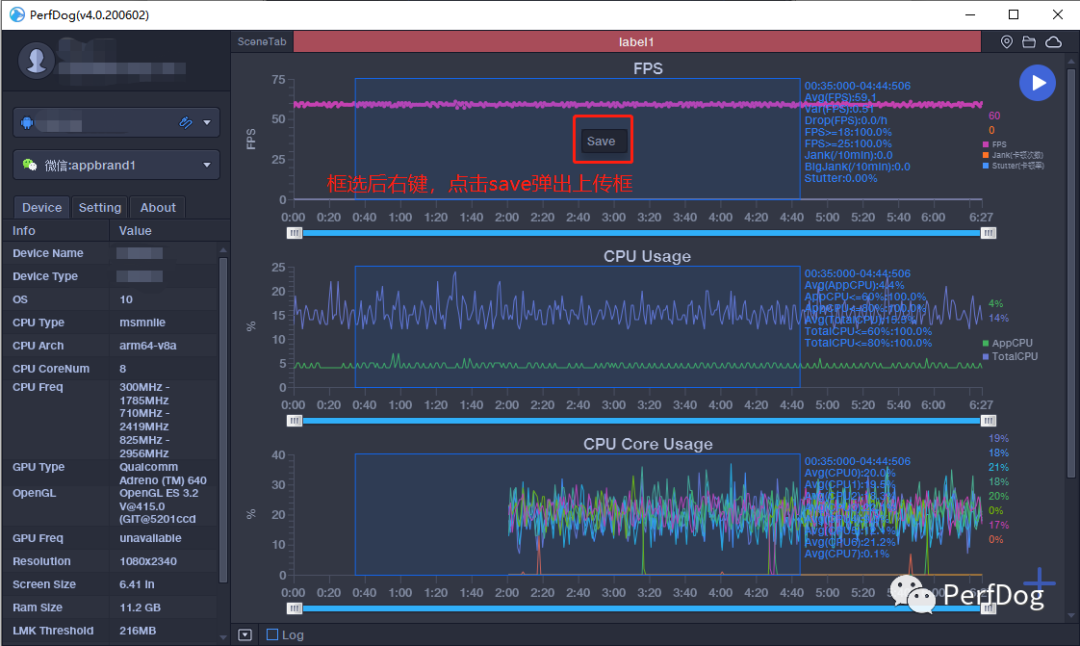Screen dimensions: 1080x646
Task: Select the OS row value 10
Action: [x=126, y=300]
